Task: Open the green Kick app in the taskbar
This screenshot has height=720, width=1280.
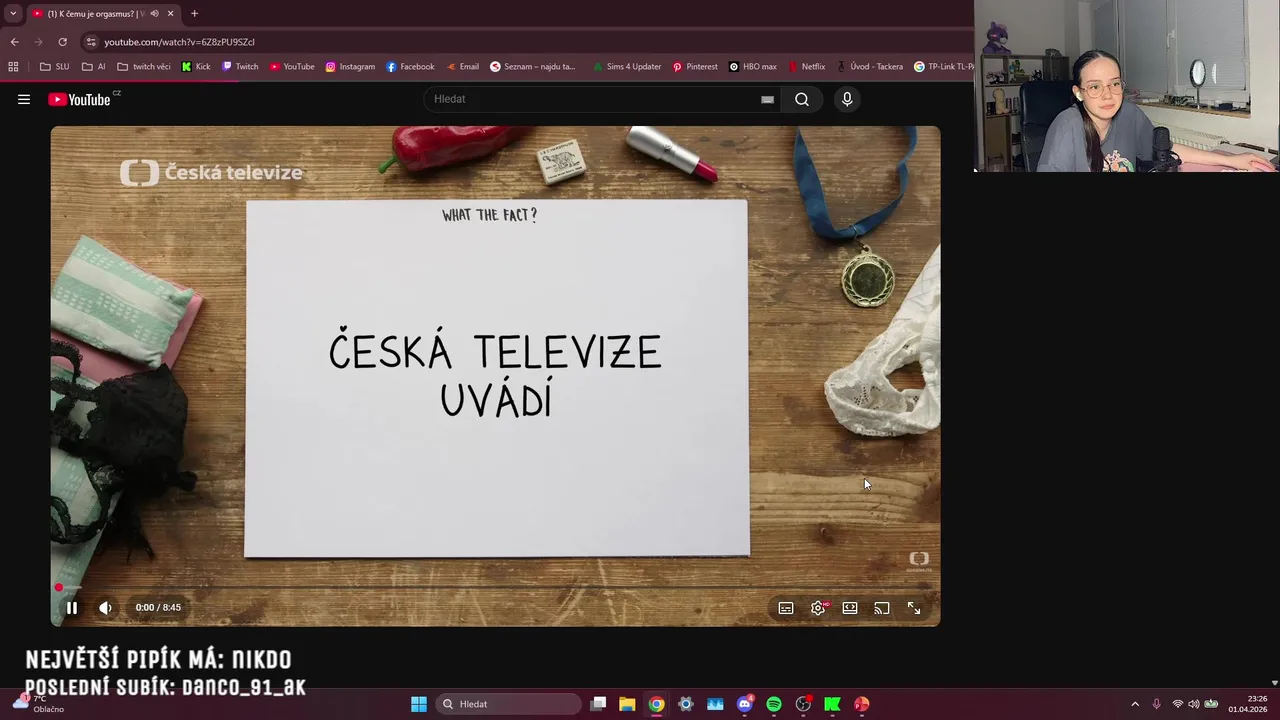Action: point(832,704)
